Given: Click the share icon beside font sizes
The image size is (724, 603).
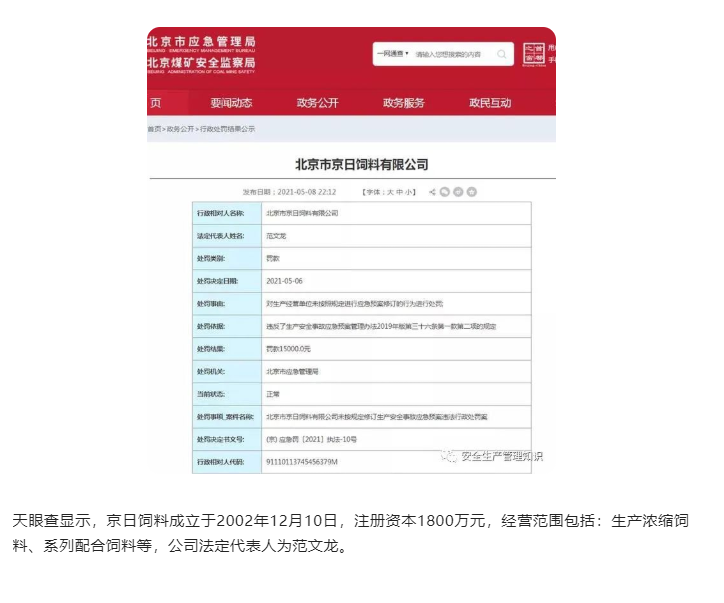Looking at the screenshot, I should coord(432,192).
